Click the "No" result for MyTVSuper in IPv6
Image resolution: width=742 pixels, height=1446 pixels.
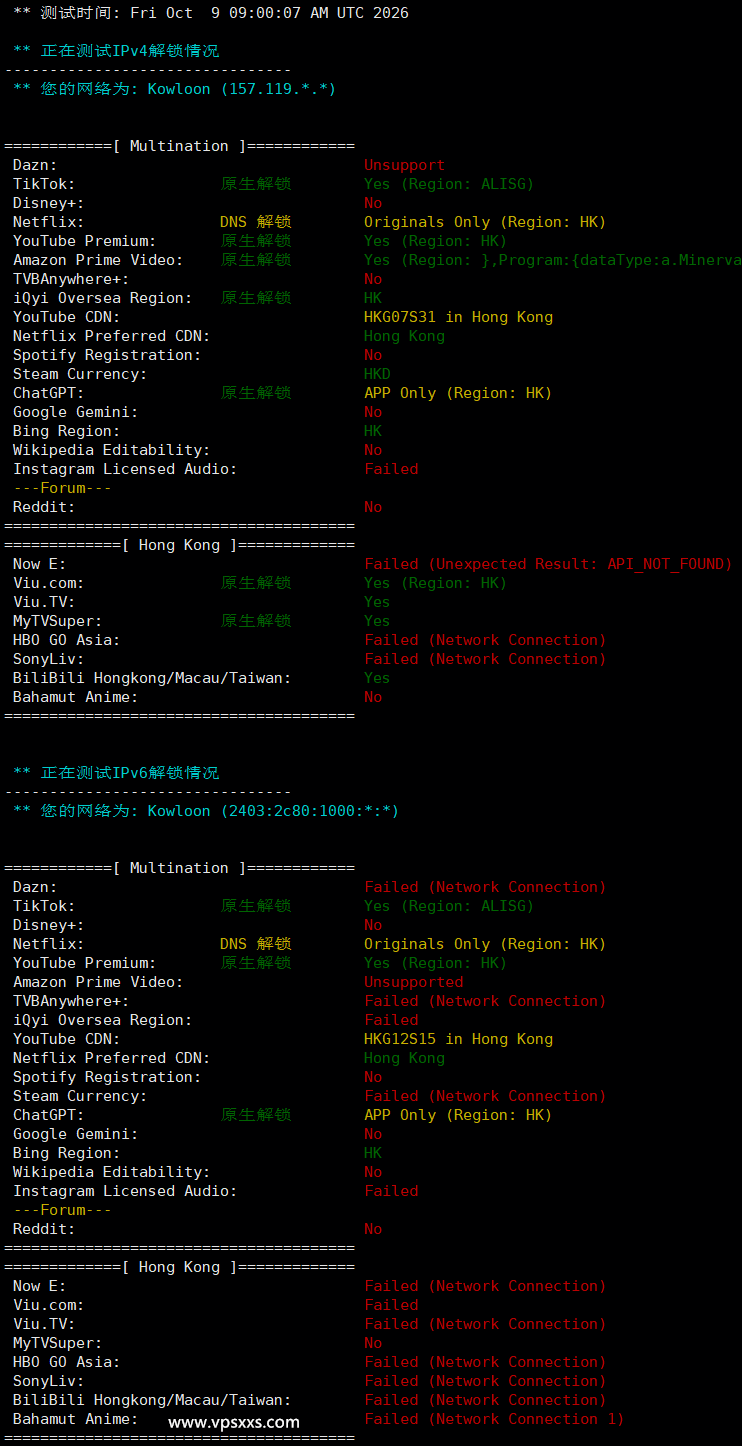click(x=373, y=1343)
